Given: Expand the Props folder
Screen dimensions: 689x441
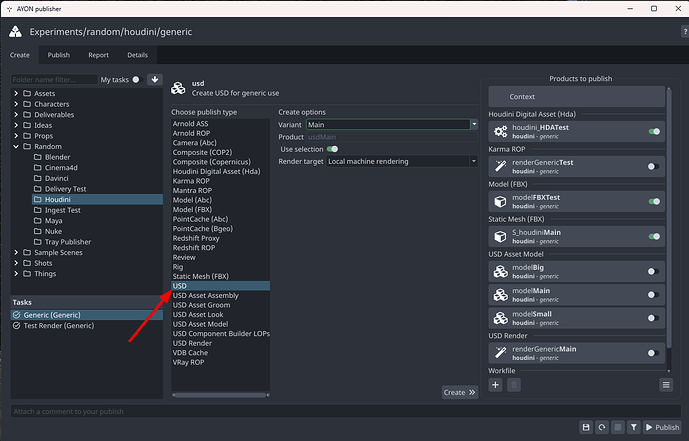Looking at the screenshot, I should coord(16,136).
